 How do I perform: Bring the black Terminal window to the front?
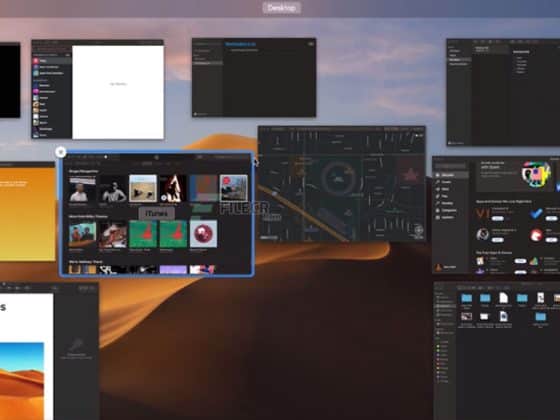[10, 80]
